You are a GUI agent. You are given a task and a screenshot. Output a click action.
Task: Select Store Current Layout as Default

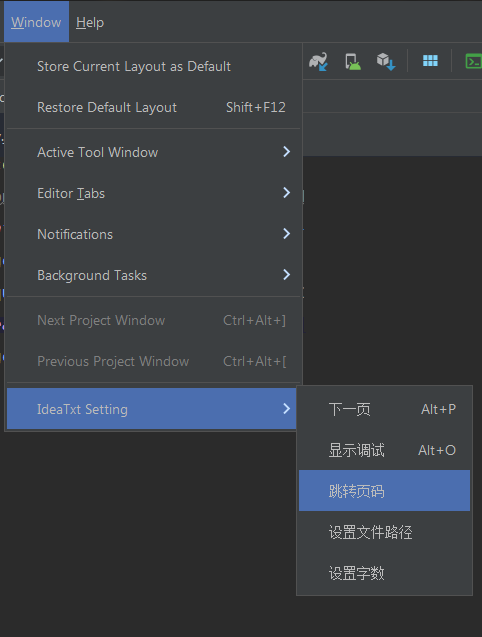pos(154,66)
